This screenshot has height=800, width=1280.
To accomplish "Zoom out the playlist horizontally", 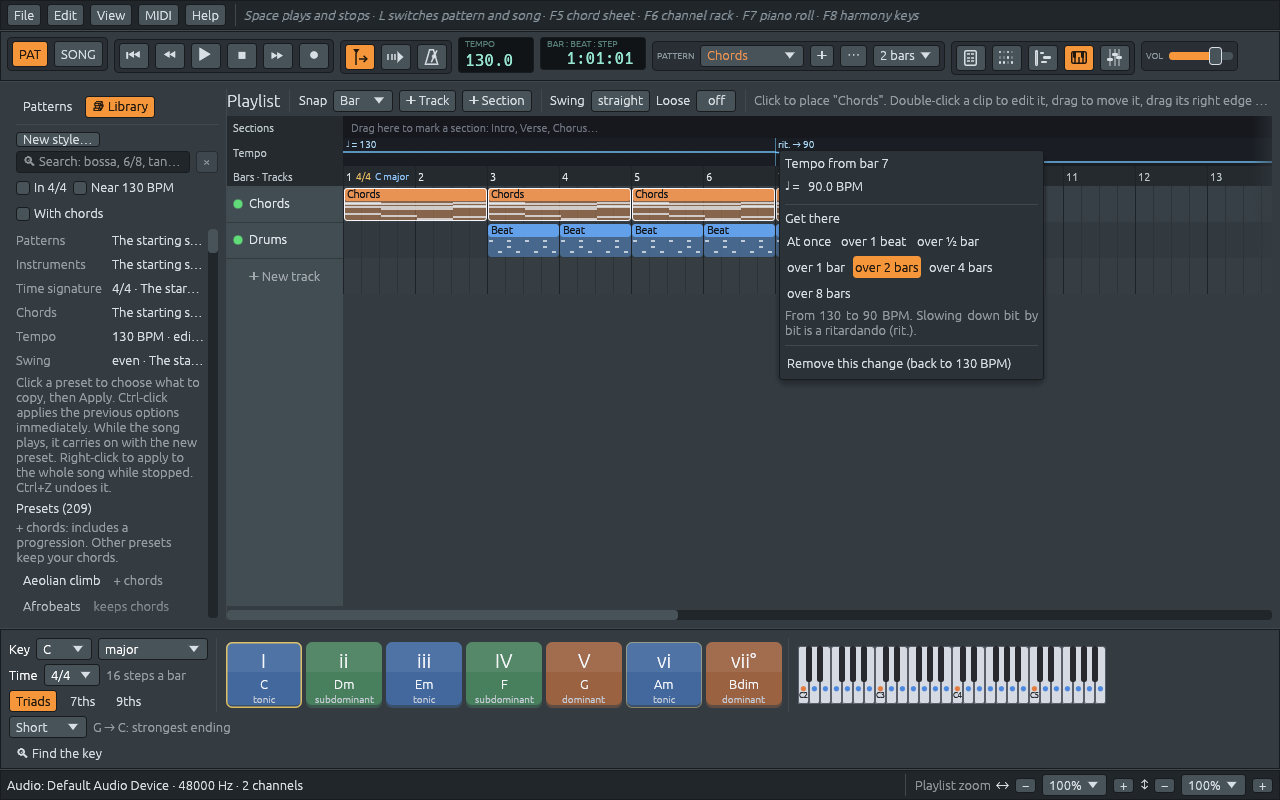I will click(x=1026, y=786).
